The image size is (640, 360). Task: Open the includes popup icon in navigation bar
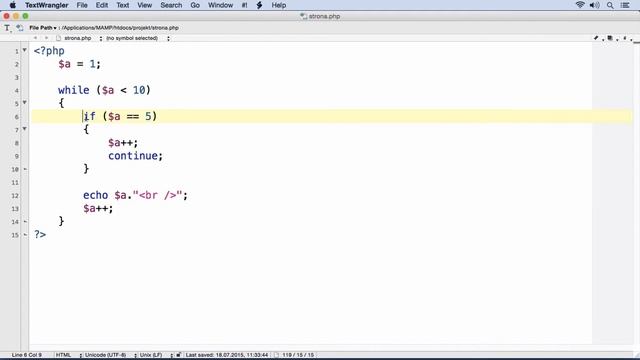[x=610, y=38]
